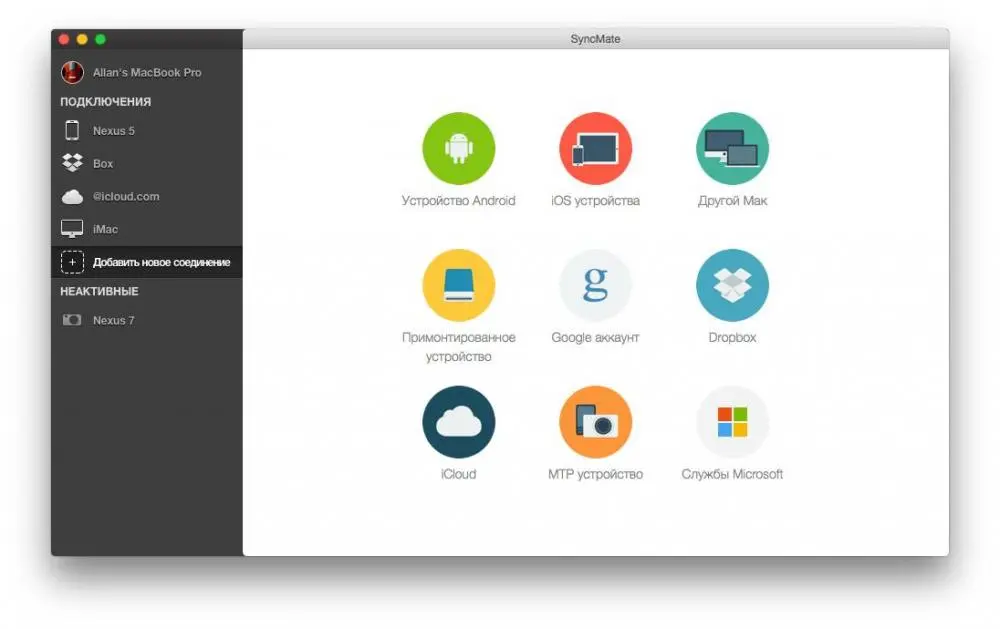Click the Устройство Android label
Viewport: 1000px width, 629px height.
459,201
